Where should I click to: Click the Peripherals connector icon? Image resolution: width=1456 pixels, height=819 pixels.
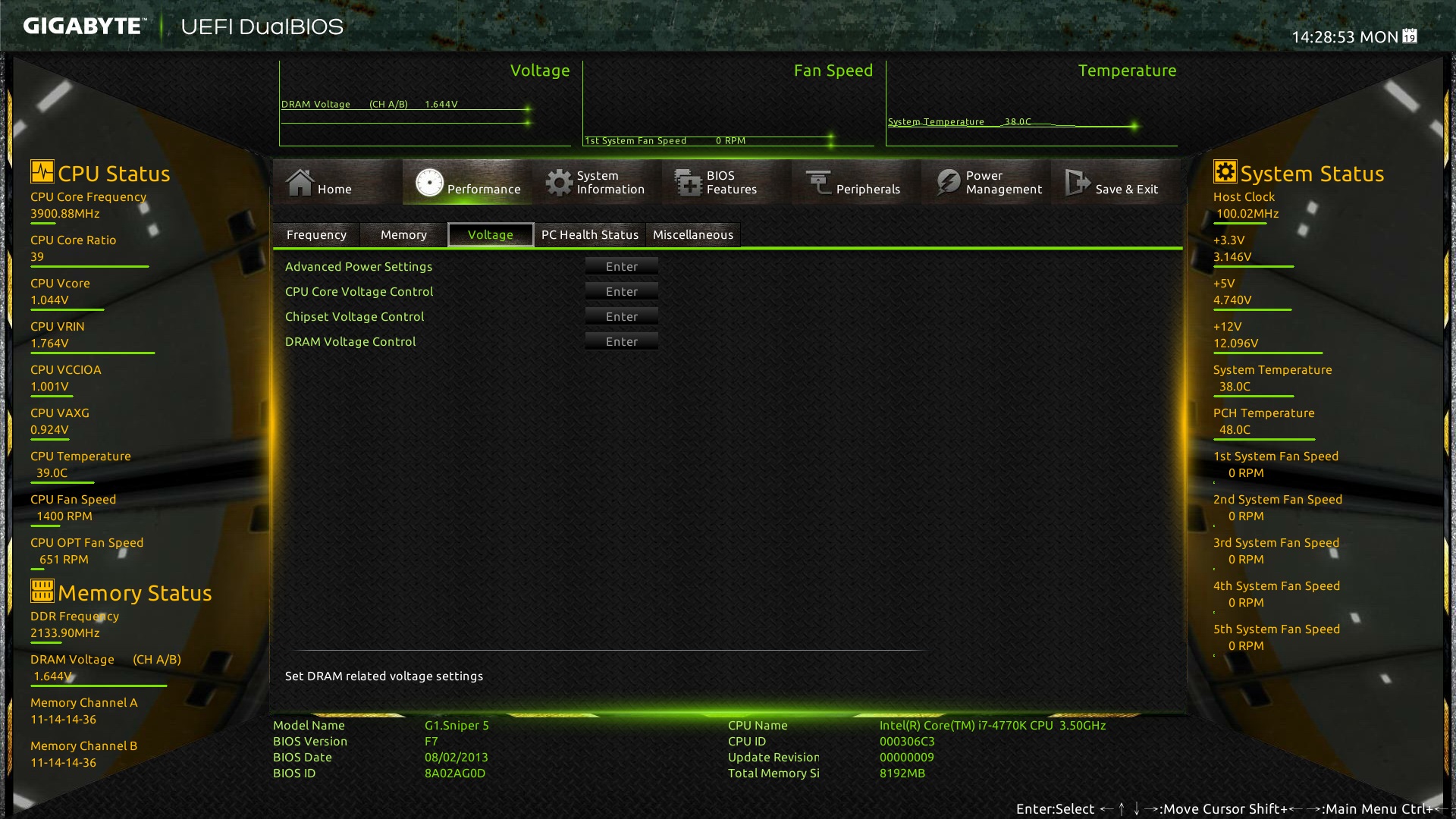(819, 183)
